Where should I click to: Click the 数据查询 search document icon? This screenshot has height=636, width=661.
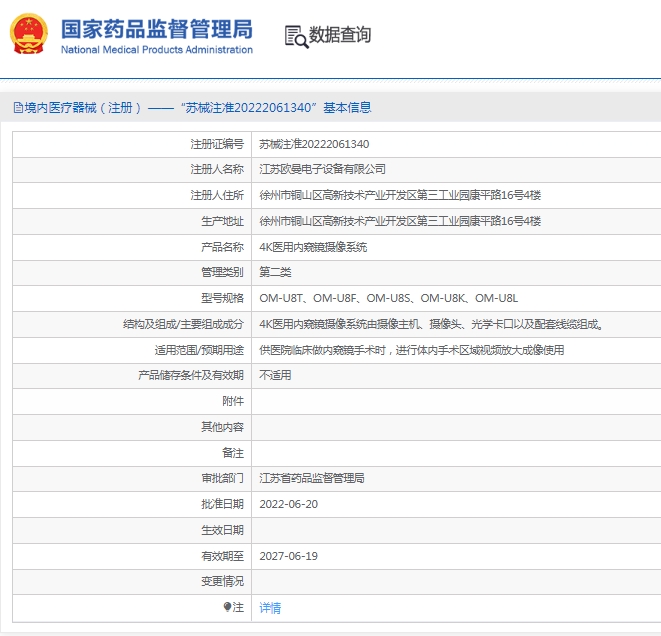point(296,37)
